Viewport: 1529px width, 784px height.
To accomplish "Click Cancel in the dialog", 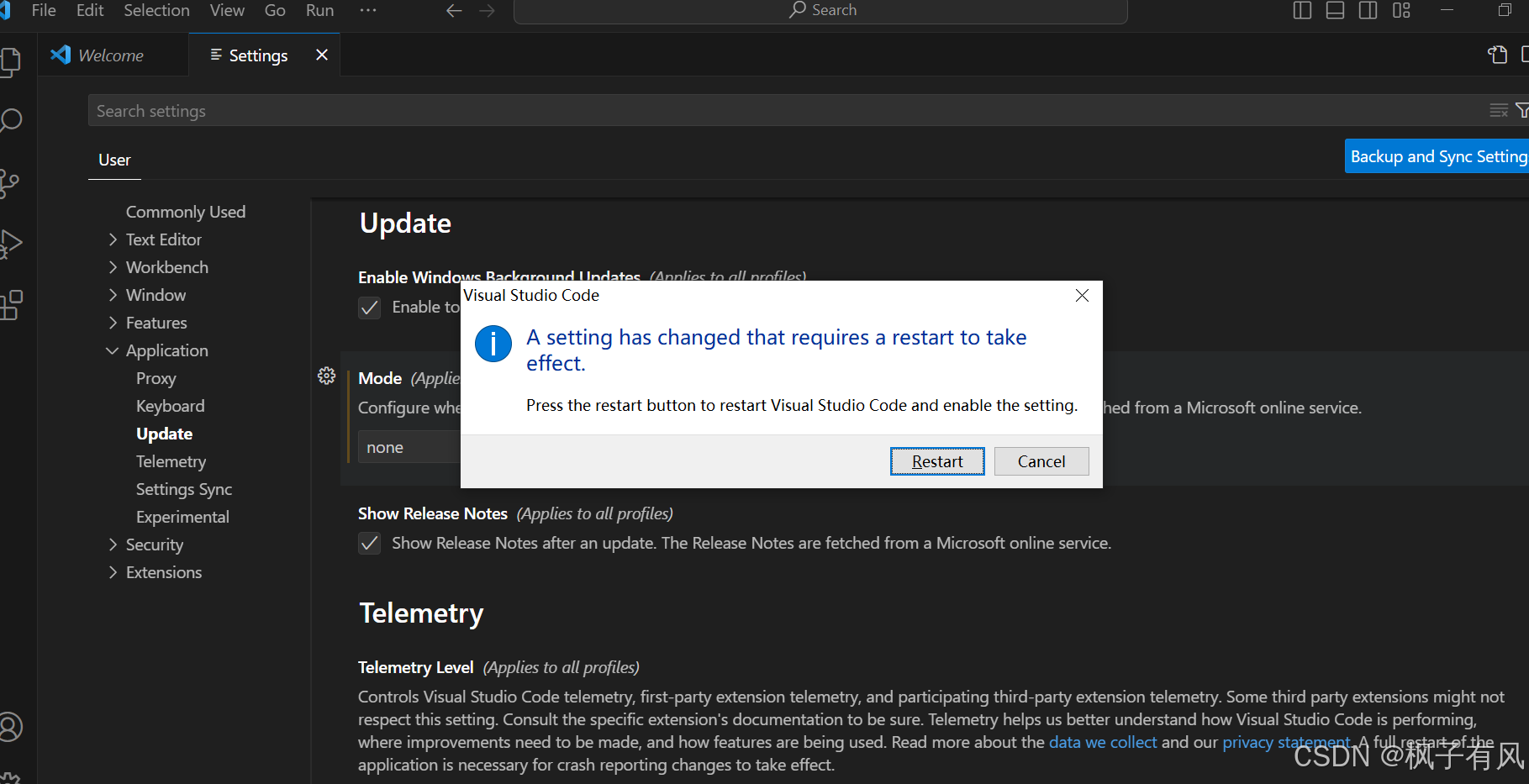I will point(1041,461).
